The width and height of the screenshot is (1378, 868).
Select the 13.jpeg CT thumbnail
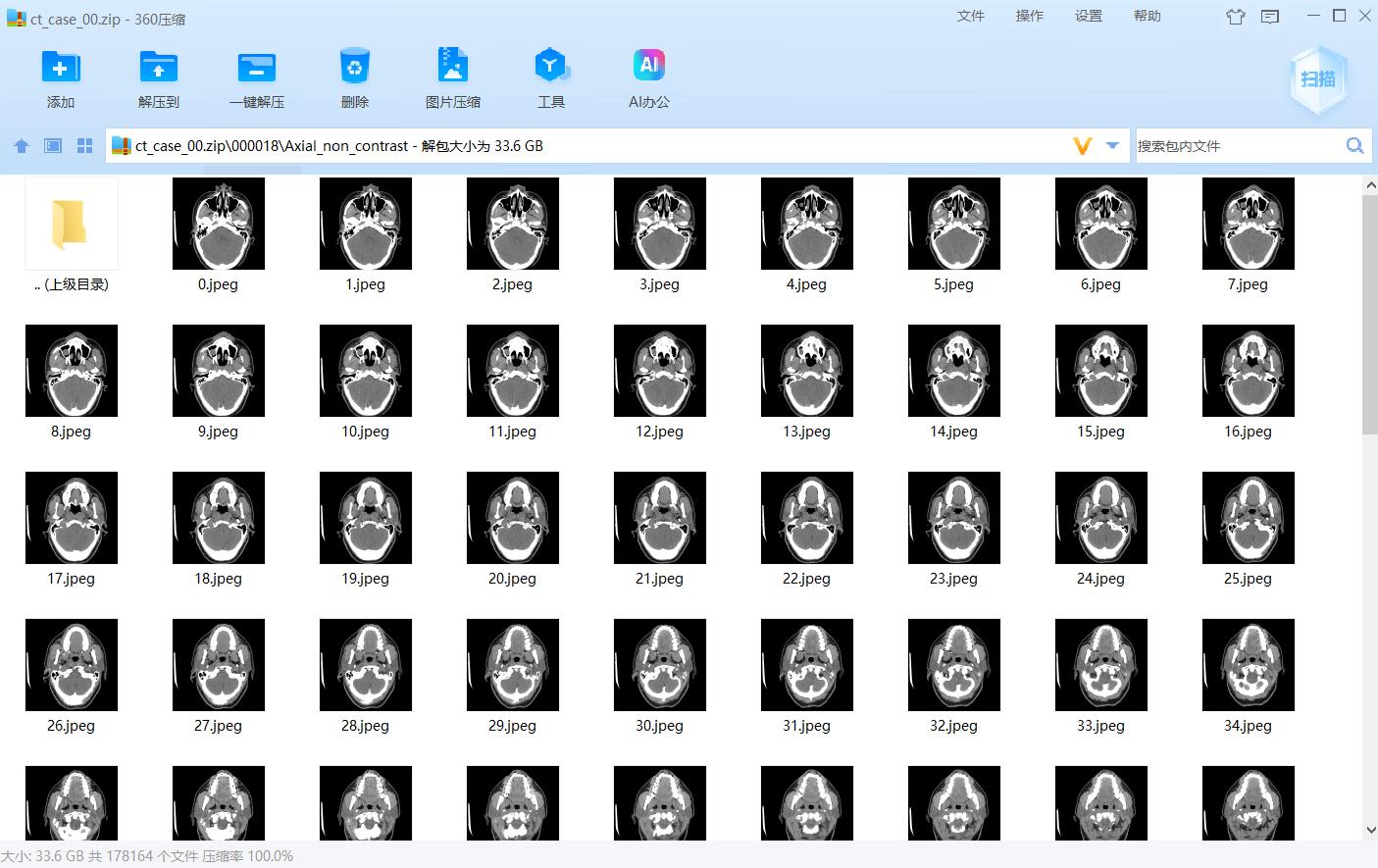click(807, 371)
